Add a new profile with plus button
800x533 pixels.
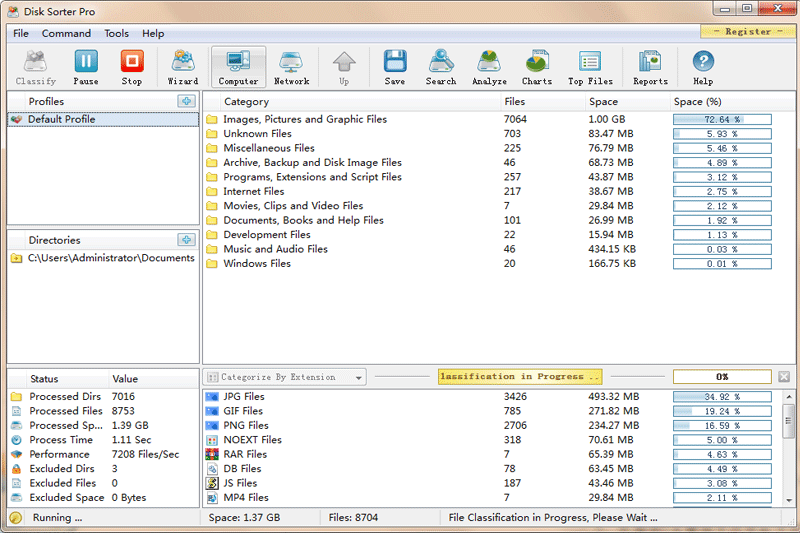tap(186, 101)
